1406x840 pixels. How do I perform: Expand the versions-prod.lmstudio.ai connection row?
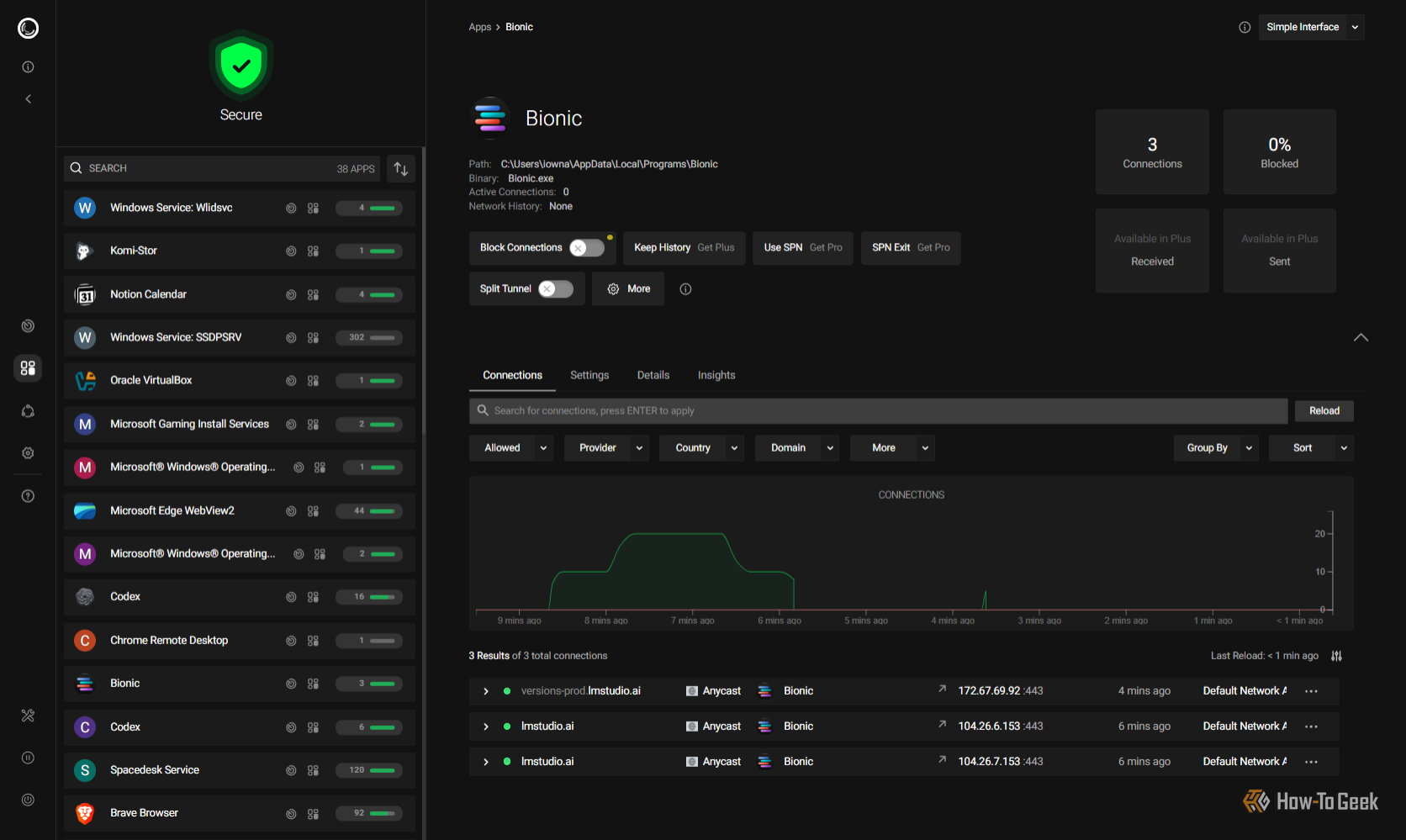(x=486, y=691)
